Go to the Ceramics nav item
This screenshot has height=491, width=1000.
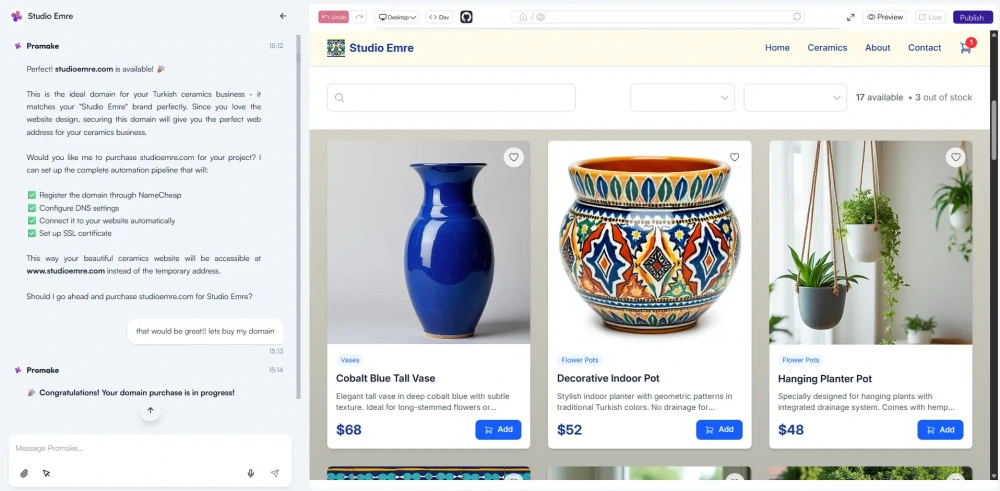tap(827, 48)
